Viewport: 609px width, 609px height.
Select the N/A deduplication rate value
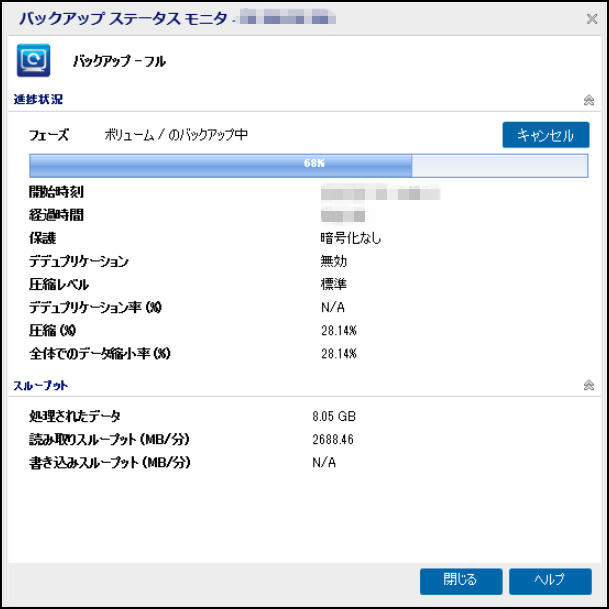(x=333, y=308)
